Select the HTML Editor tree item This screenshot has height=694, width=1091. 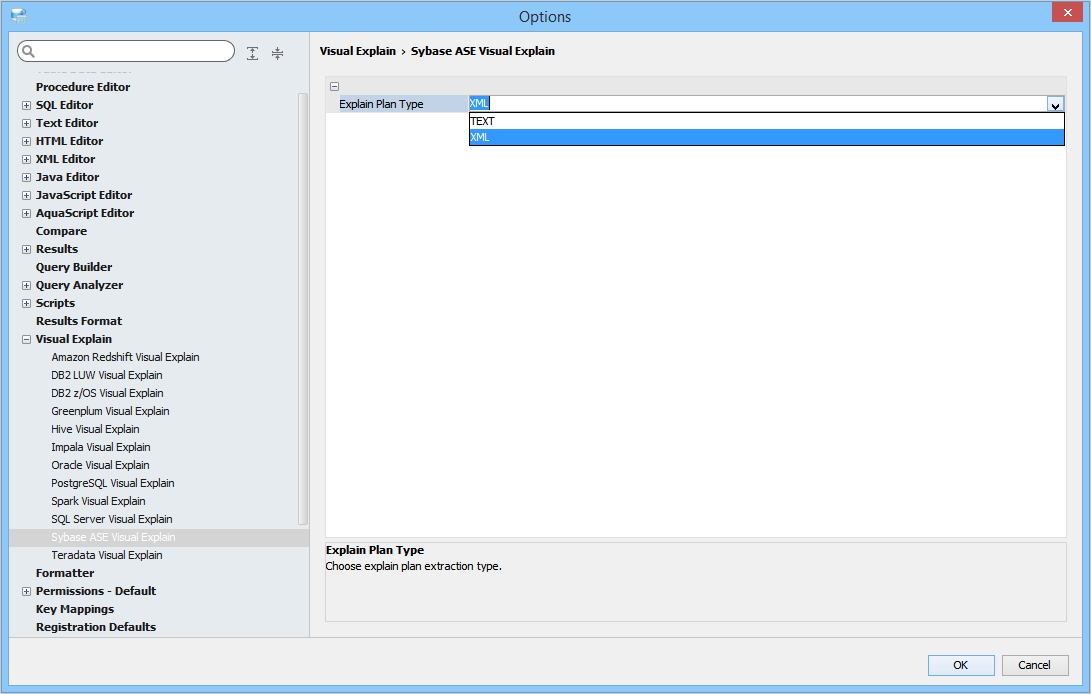pyautogui.click(x=70, y=141)
